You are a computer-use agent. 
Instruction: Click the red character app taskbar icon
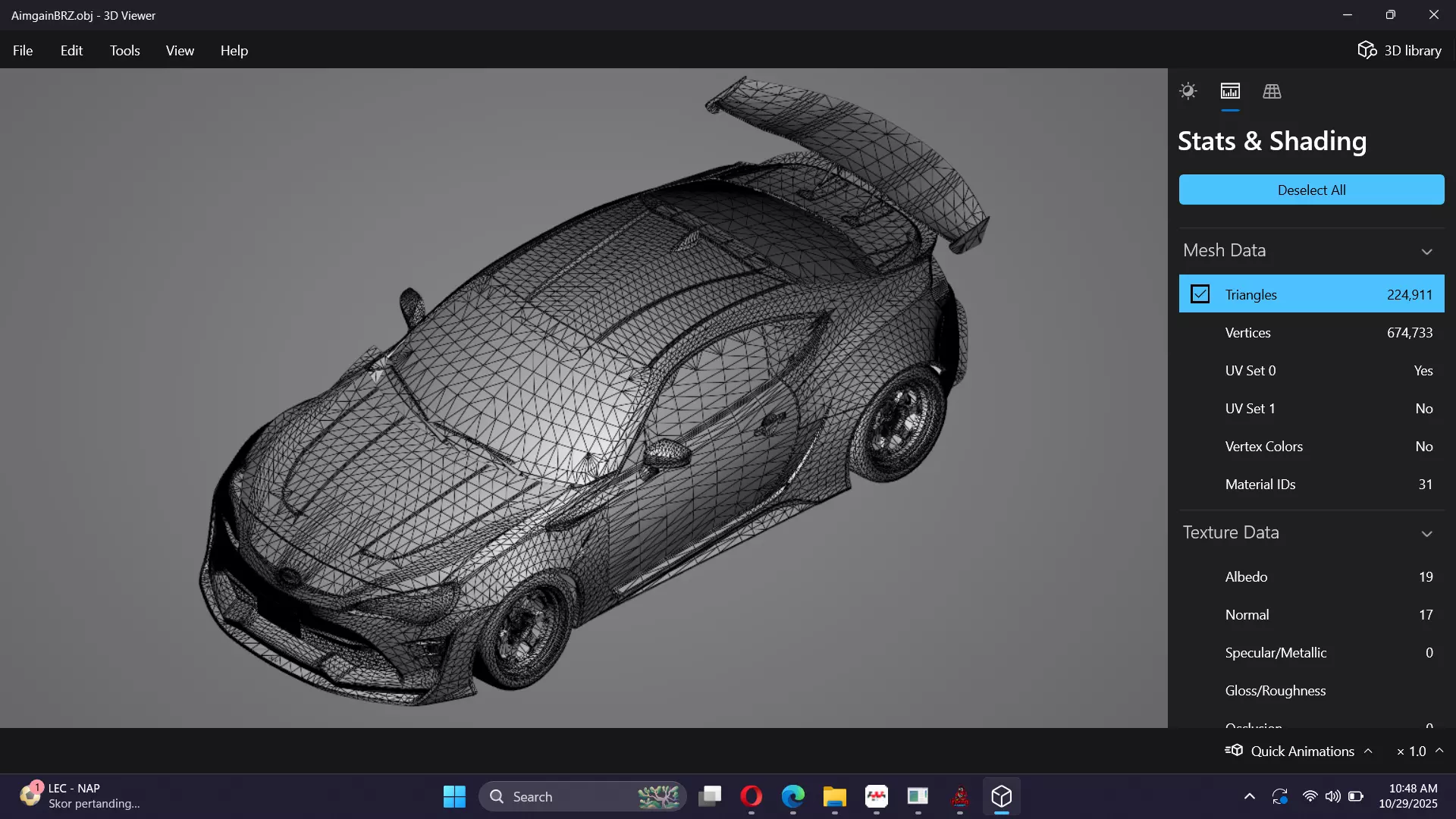tap(960, 796)
